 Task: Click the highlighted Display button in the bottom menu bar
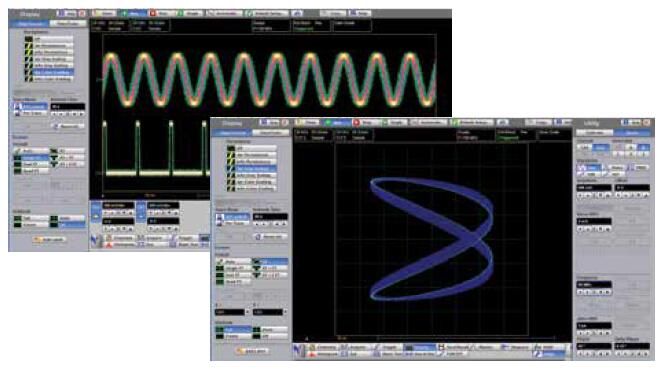pyautogui.click(x=419, y=347)
